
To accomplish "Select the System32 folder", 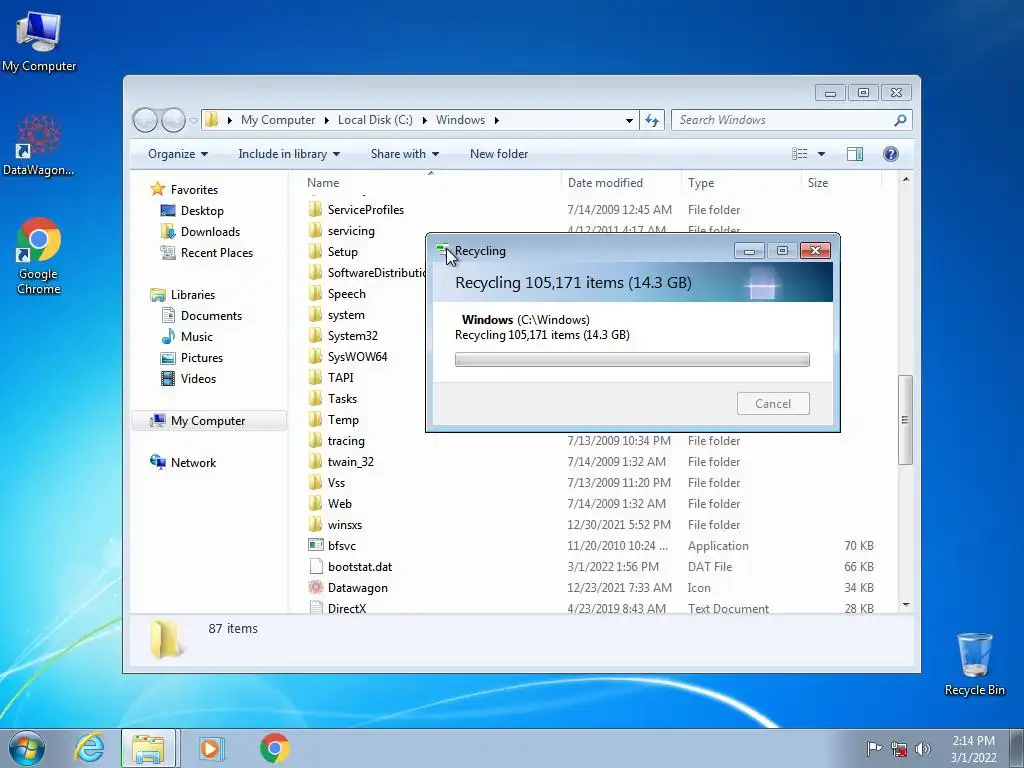I will tap(353, 336).
